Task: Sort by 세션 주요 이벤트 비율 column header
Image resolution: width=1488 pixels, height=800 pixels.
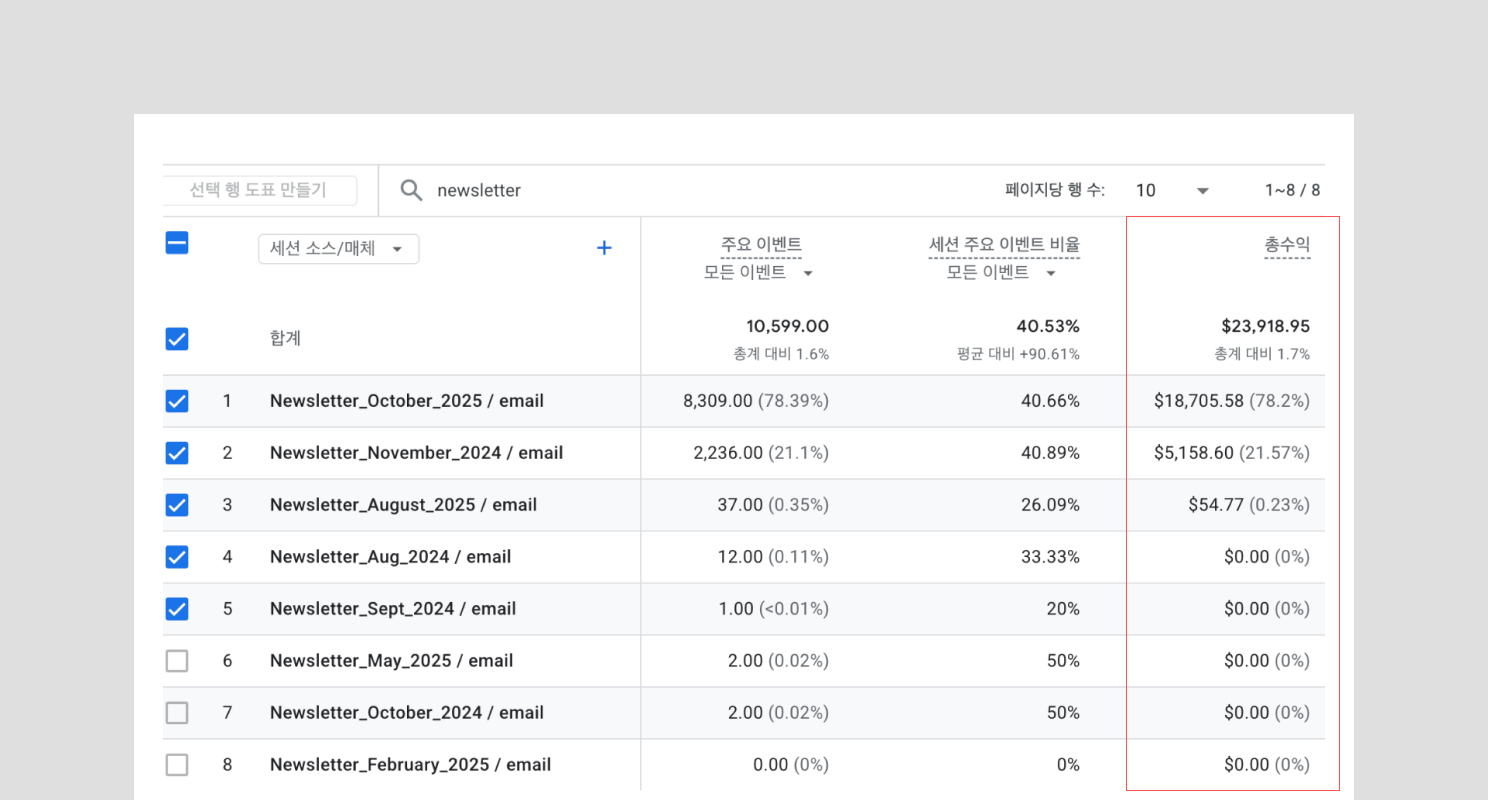Action: pyautogui.click(x=1004, y=245)
